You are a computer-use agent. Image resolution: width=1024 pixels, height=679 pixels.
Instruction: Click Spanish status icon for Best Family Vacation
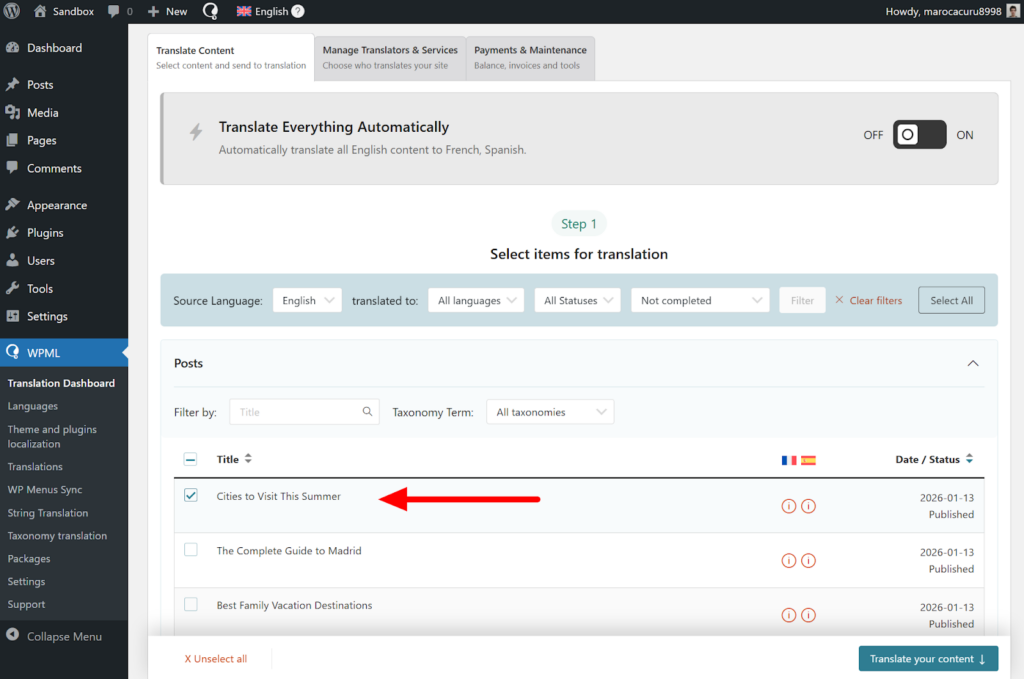(808, 615)
